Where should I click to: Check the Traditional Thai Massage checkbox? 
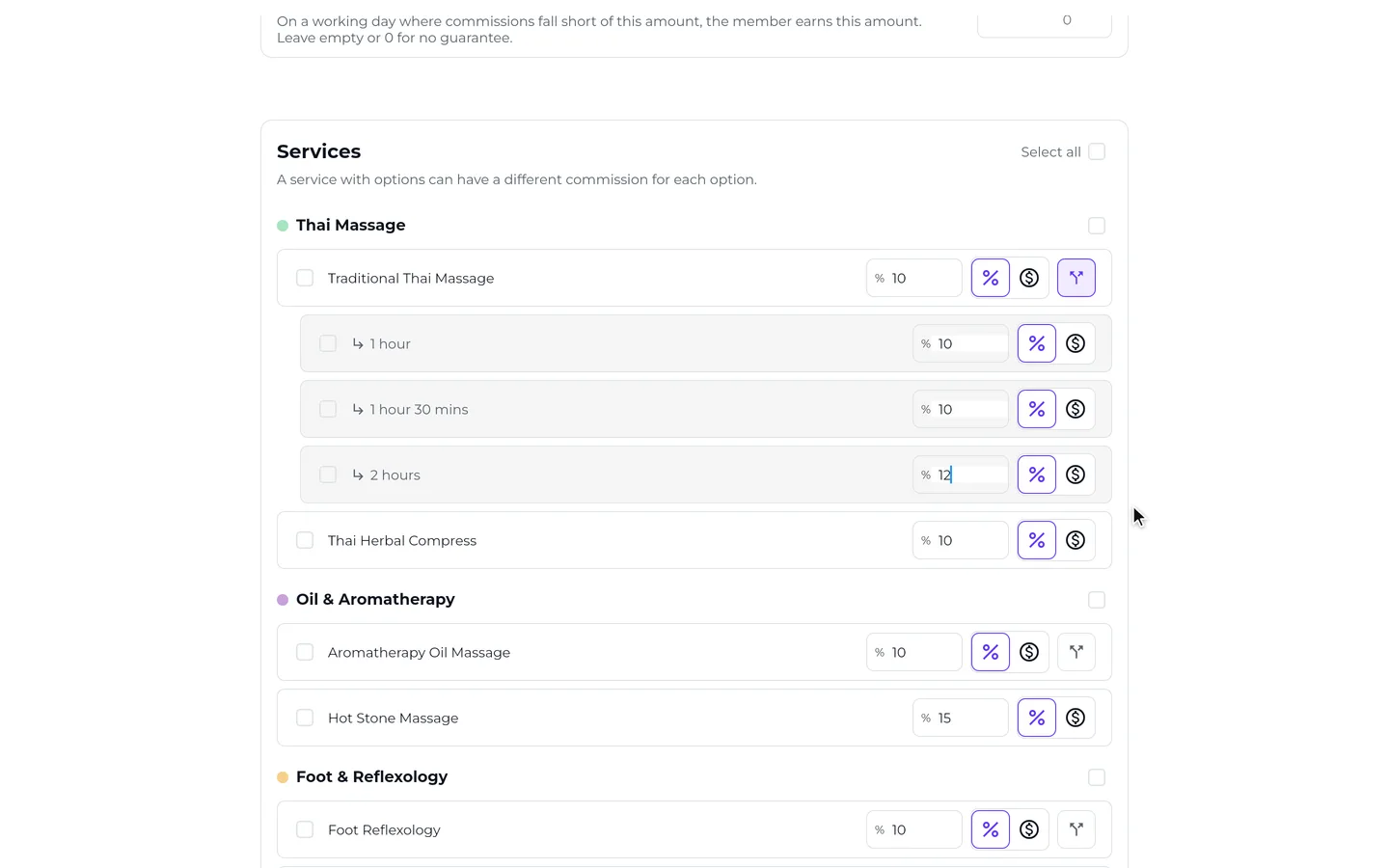[x=305, y=278]
